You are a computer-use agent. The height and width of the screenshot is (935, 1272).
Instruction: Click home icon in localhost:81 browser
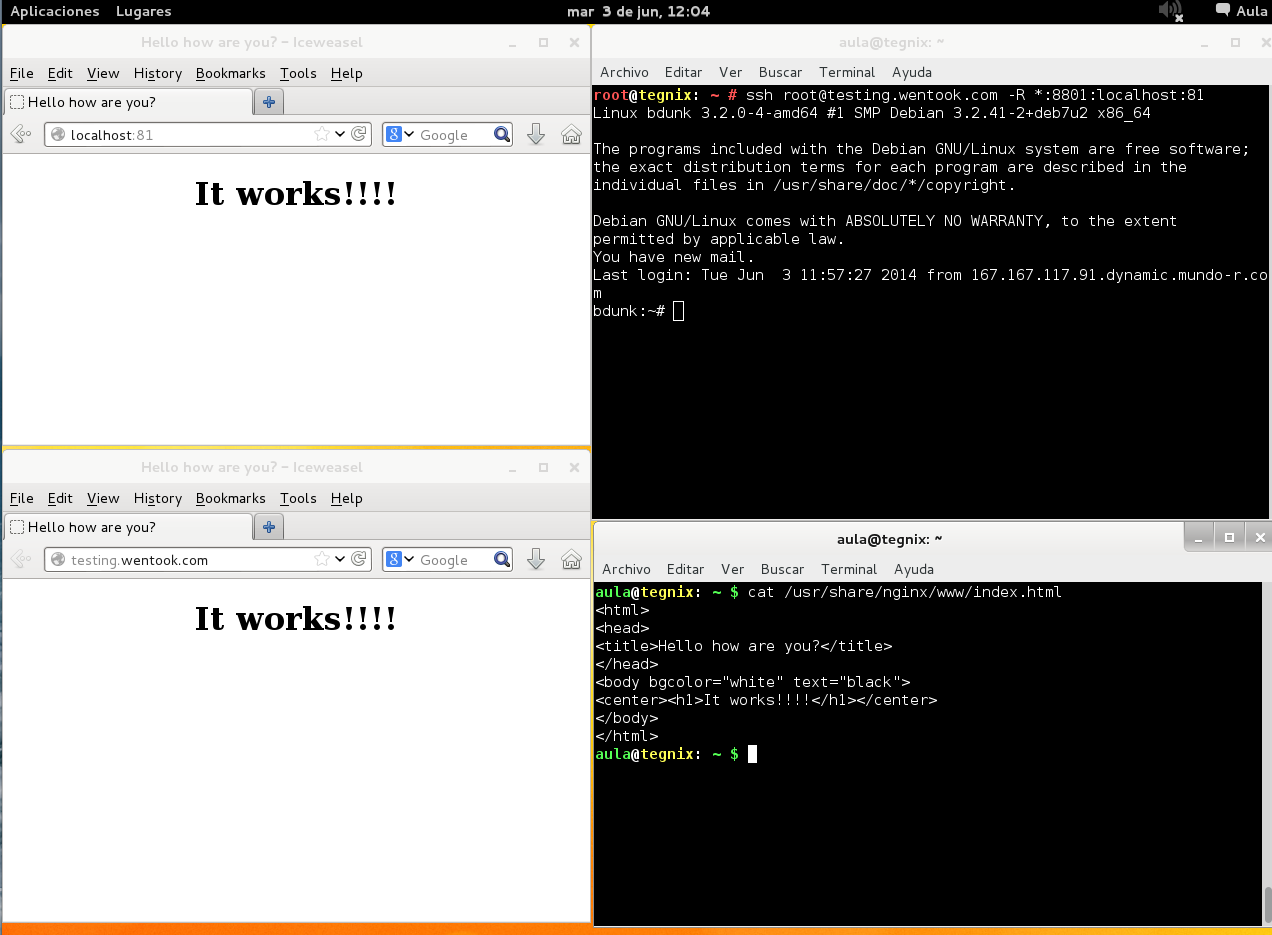571,135
